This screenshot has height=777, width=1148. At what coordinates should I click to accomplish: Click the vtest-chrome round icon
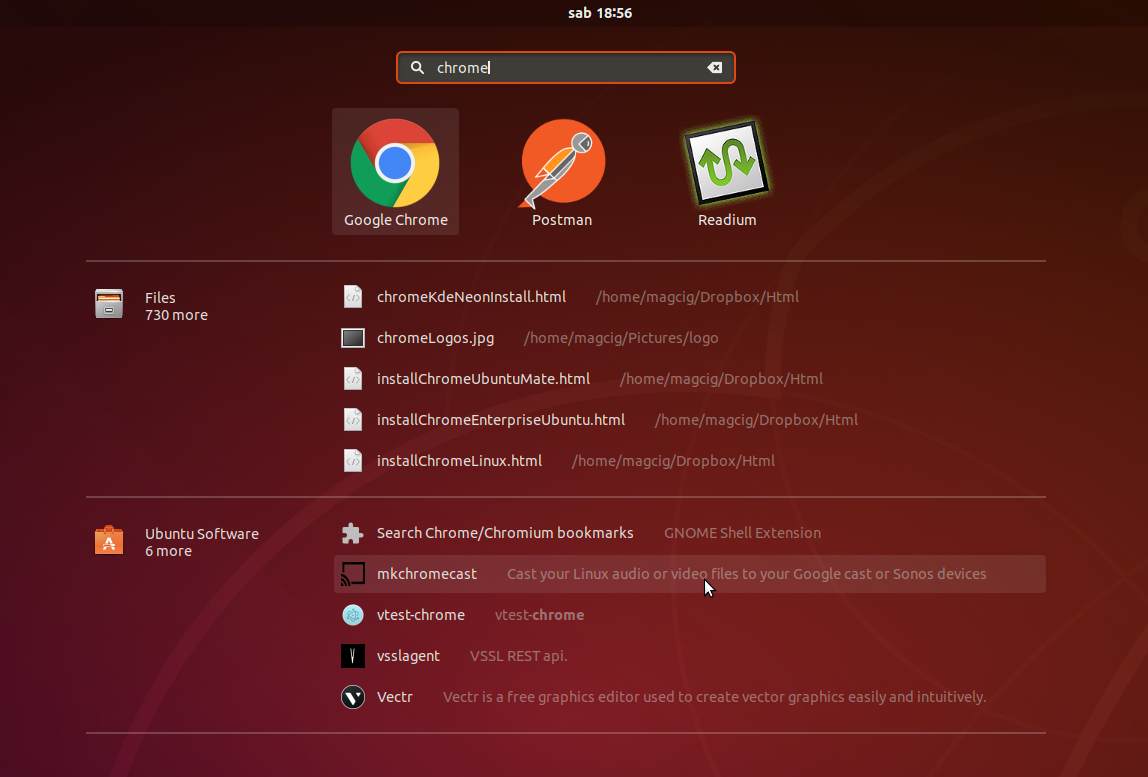pyautogui.click(x=353, y=615)
